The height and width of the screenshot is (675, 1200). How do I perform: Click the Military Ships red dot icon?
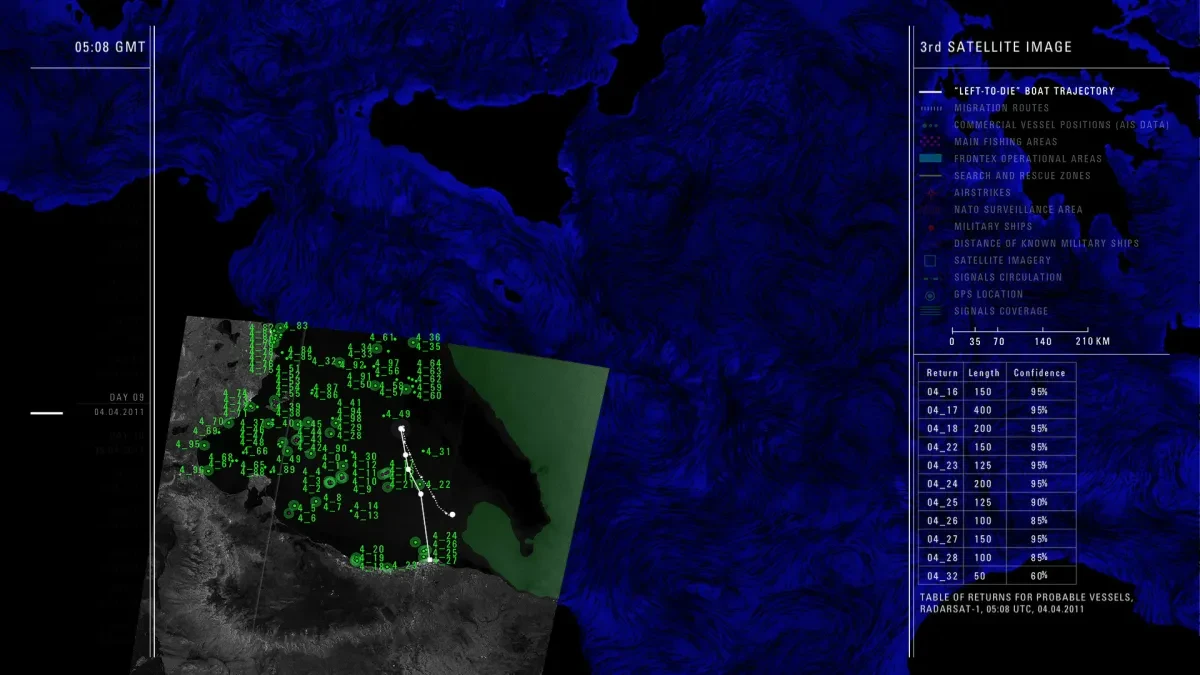[930, 227]
